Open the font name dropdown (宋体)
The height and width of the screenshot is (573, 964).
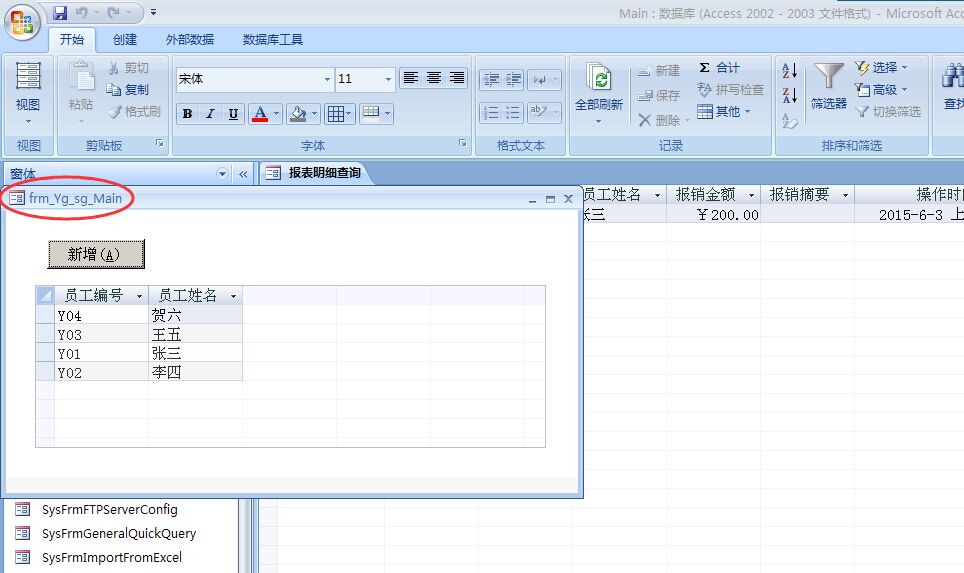tap(327, 79)
